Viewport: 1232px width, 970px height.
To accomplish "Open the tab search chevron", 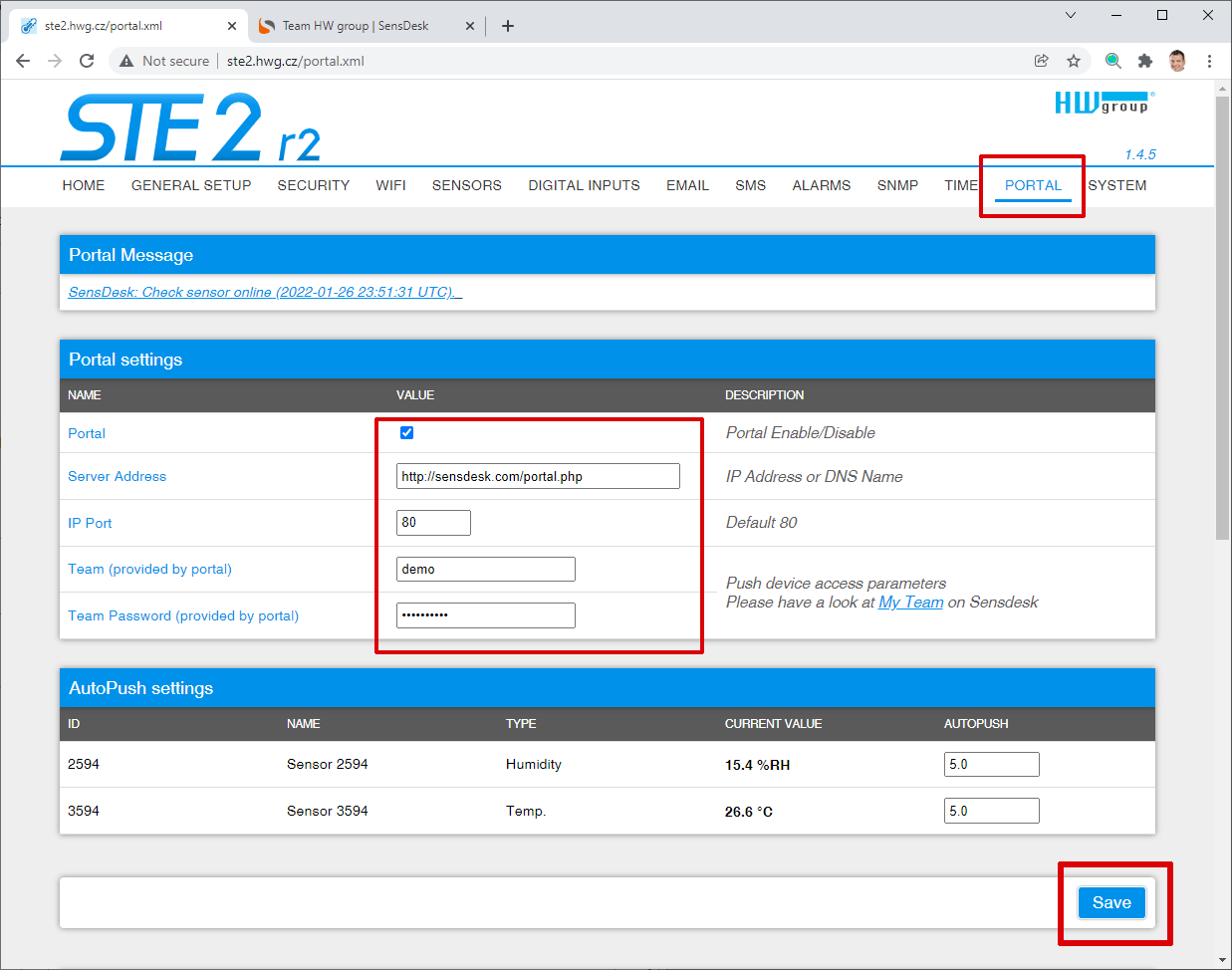I will (1071, 15).
